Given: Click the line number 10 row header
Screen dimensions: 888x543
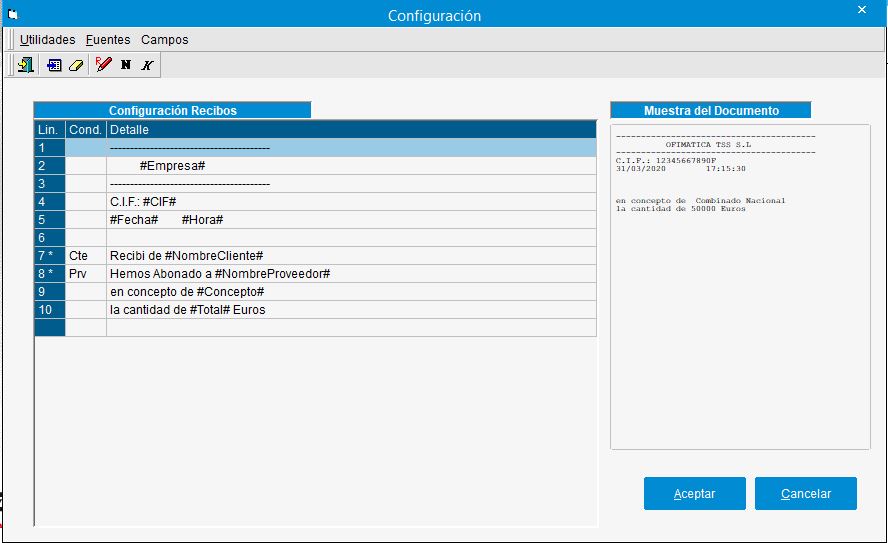Looking at the screenshot, I should click(50, 310).
